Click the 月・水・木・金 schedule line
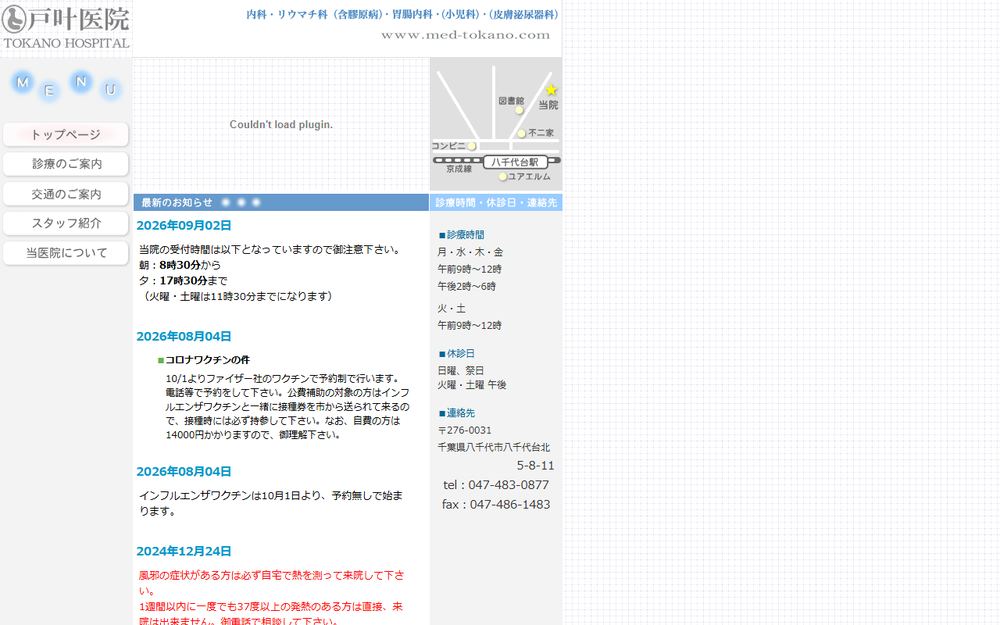This screenshot has width=1000, height=625. [x=470, y=252]
